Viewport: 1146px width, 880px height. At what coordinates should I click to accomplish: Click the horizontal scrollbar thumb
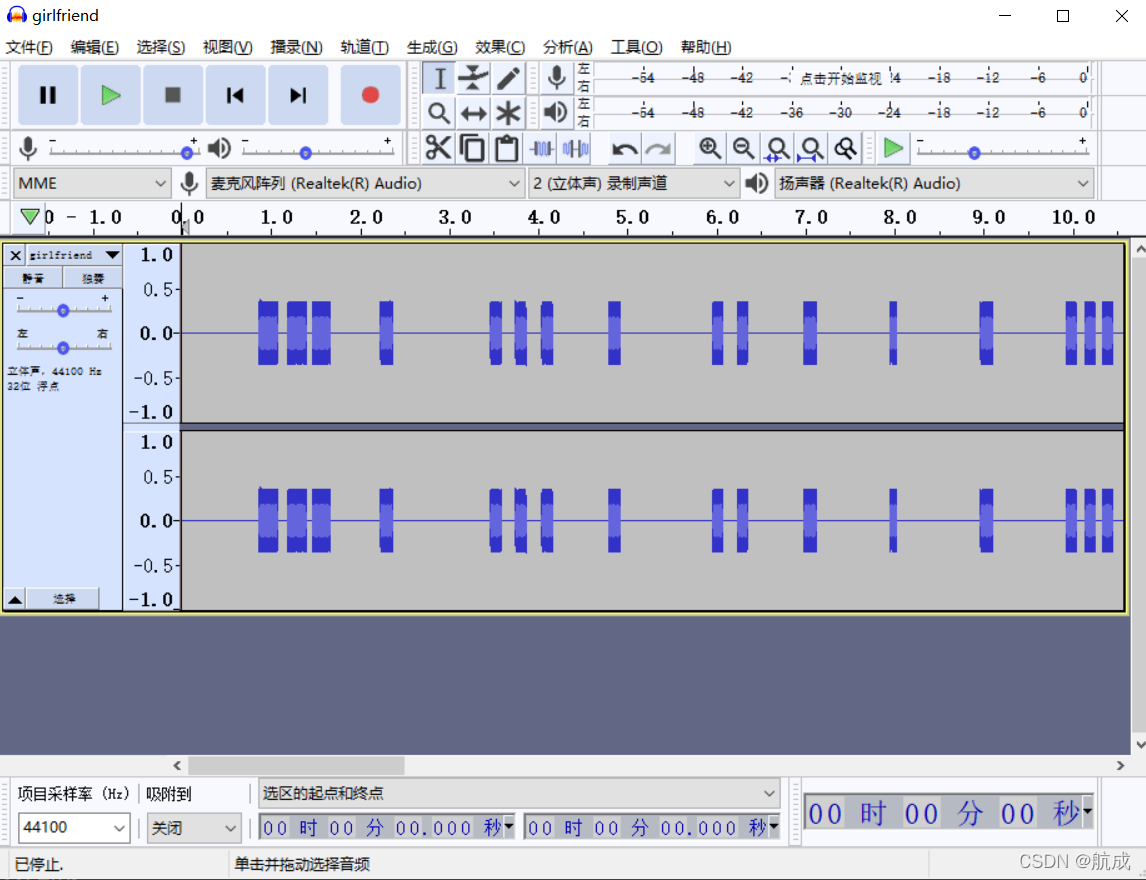(x=296, y=765)
